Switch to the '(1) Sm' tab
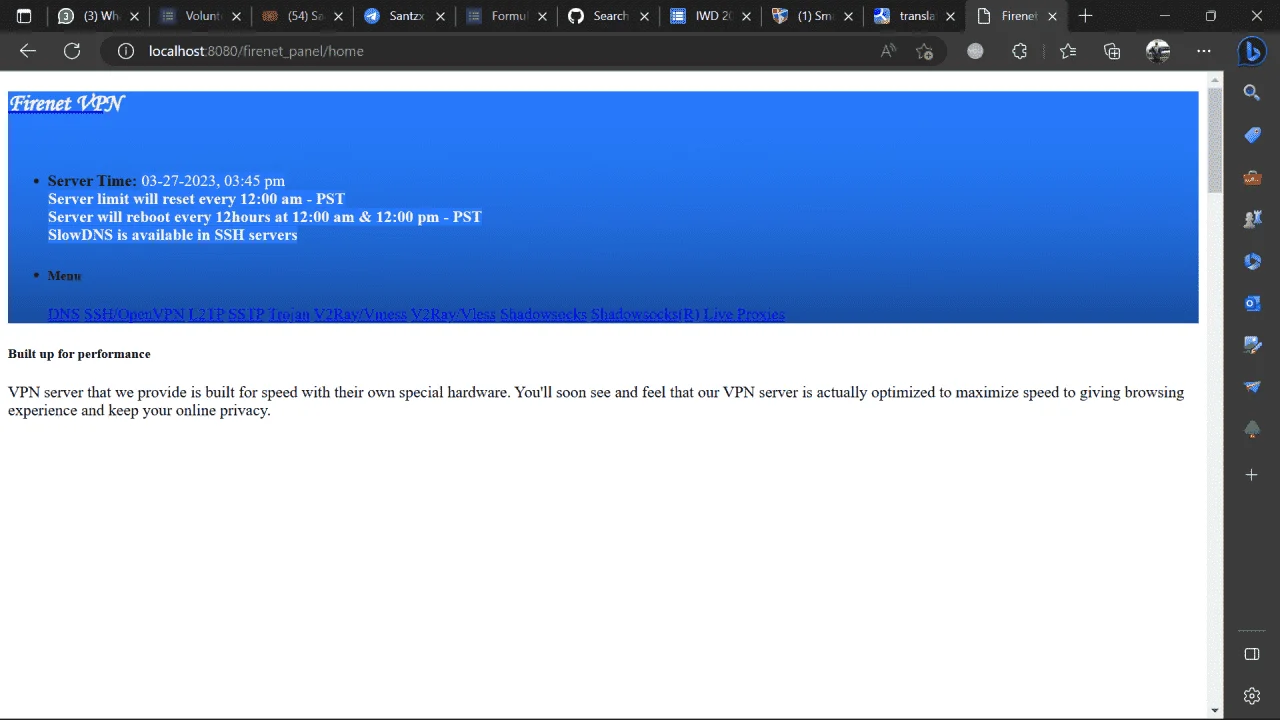This screenshot has height=720, width=1280. [x=811, y=16]
